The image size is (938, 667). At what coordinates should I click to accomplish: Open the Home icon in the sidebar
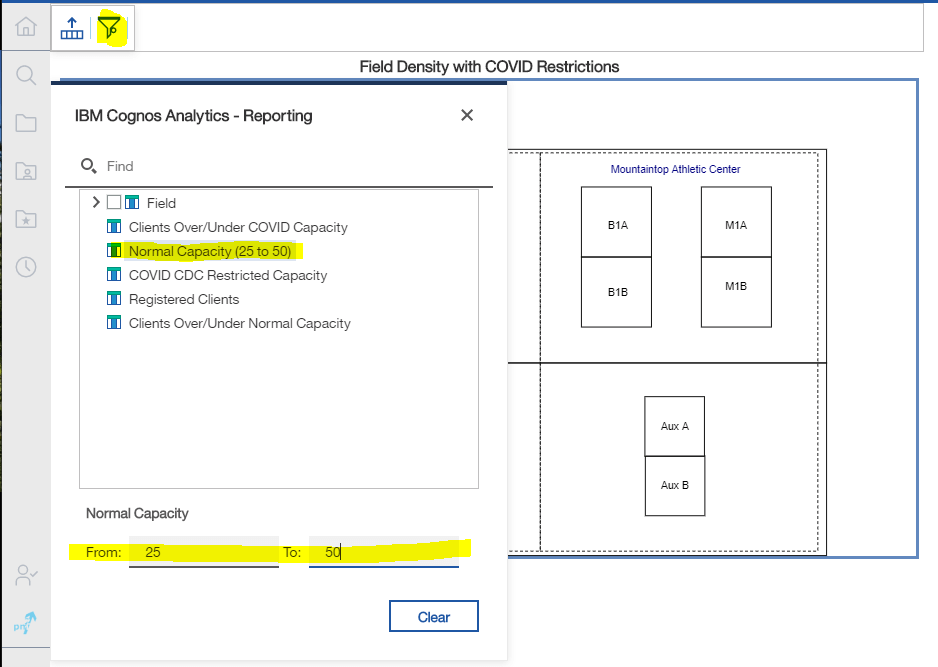click(26, 27)
